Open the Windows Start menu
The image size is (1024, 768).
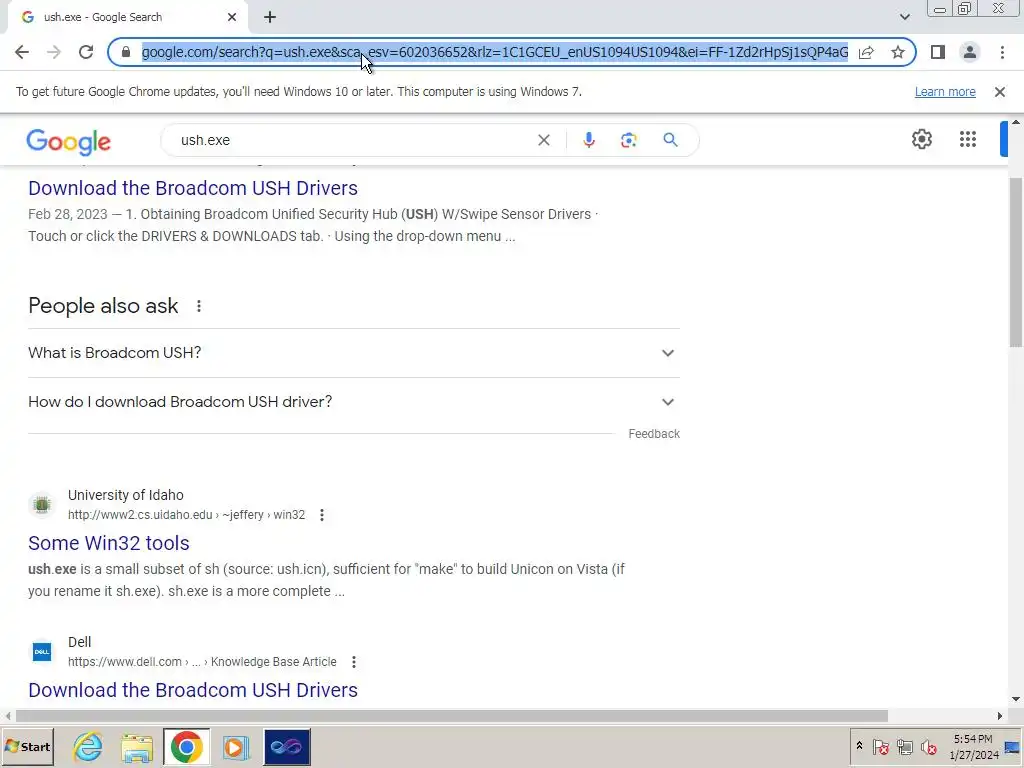click(x=27, y=746)
